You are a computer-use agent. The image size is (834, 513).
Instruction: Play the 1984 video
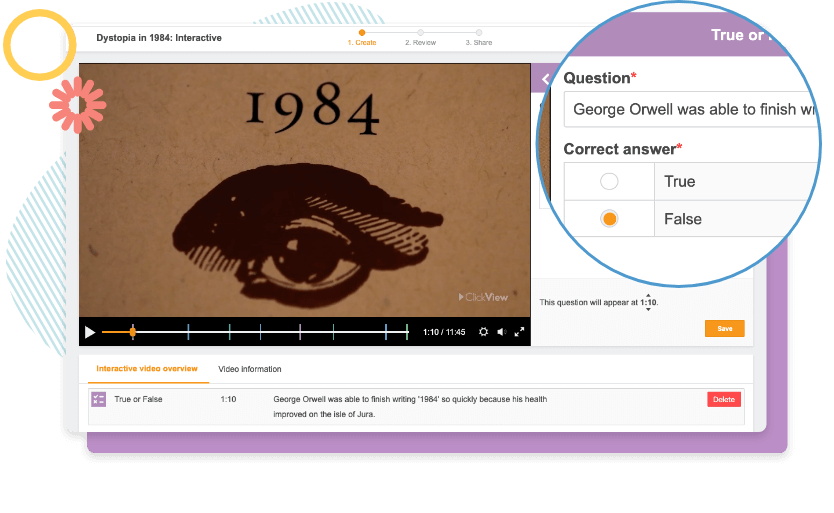tap(90, 332)
